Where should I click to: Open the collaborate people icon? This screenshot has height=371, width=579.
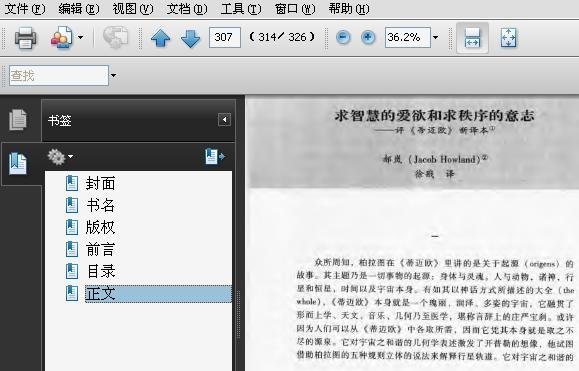click(61, 37)
